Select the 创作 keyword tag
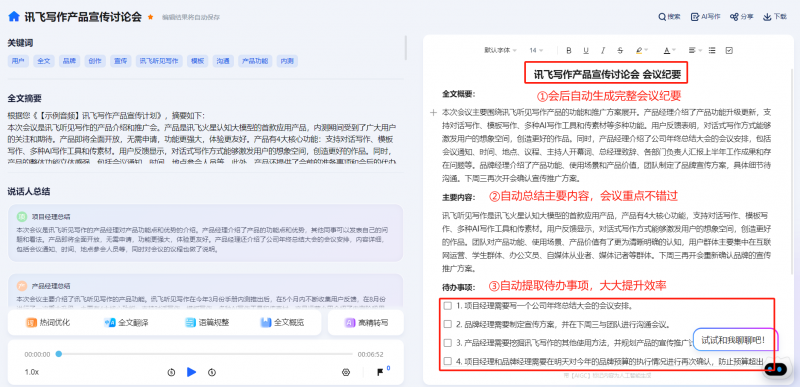Viewport: 800px width, 387px height. (95, 61)
